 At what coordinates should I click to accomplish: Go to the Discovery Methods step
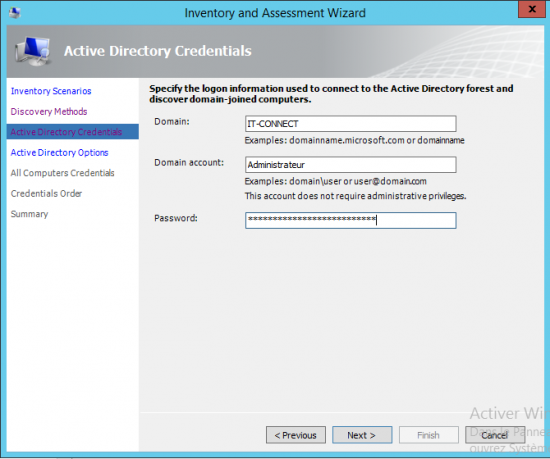tap(49, 112)
